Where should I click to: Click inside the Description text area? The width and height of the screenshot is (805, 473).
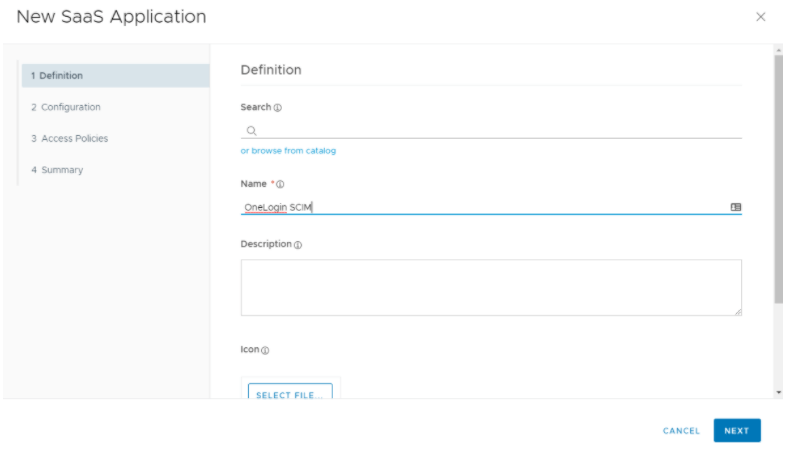[x=490, y=287]
